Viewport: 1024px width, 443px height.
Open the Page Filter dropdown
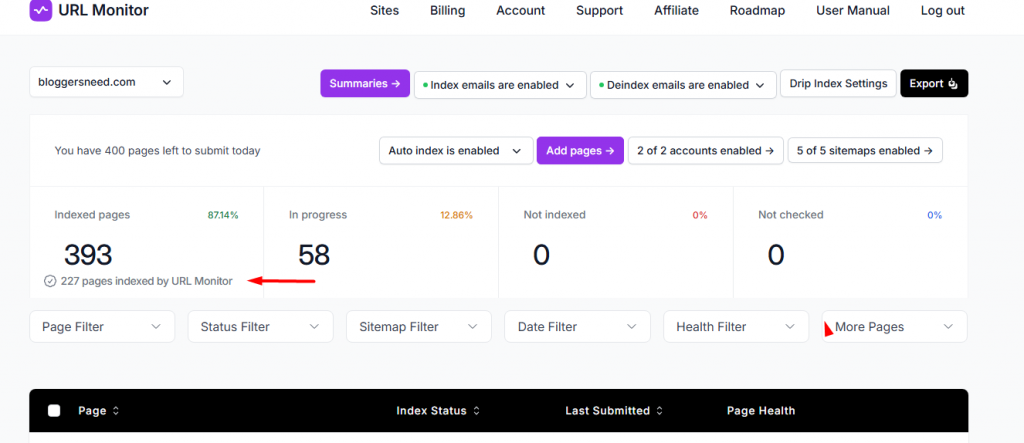pyautogui.click(x=102, y=327)
